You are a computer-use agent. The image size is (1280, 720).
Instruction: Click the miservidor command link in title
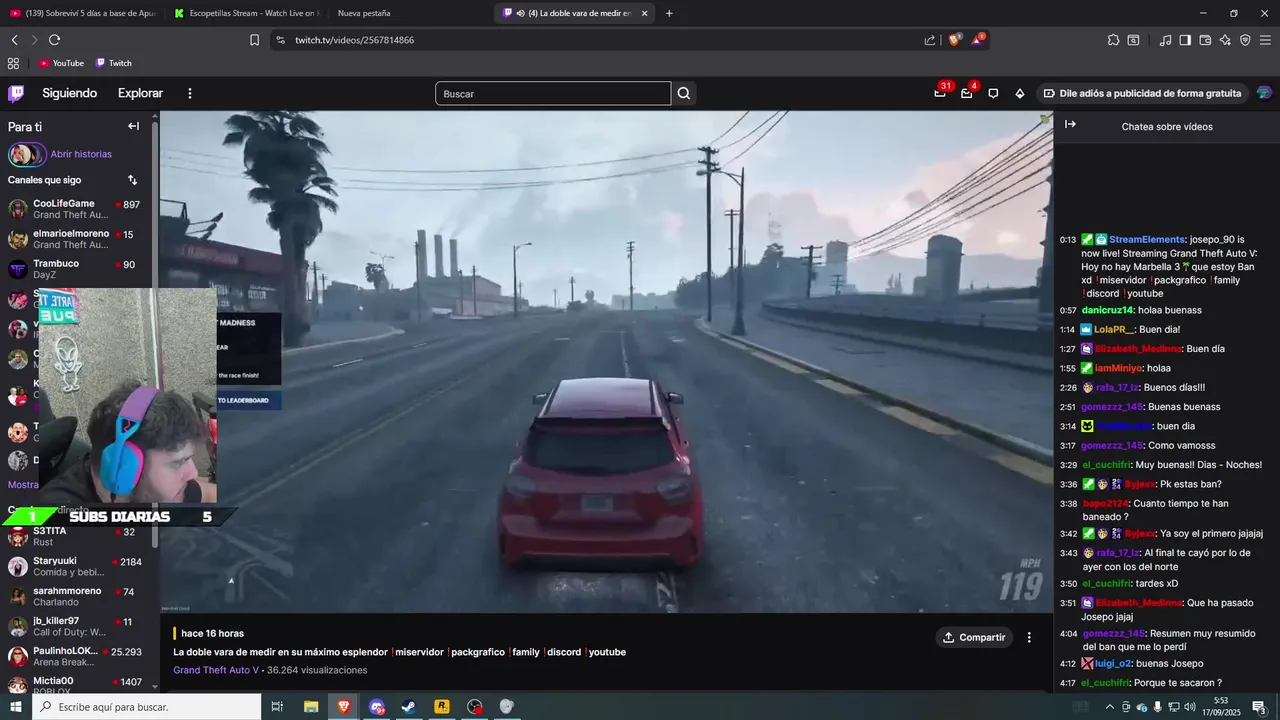click(x=417, y=652)
